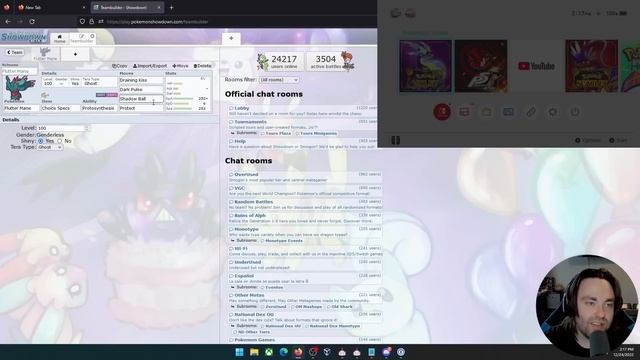Screen dimensions: 640x360
Task: Edit the Protosynthesis ability field
Action: [x=99, y=108]
